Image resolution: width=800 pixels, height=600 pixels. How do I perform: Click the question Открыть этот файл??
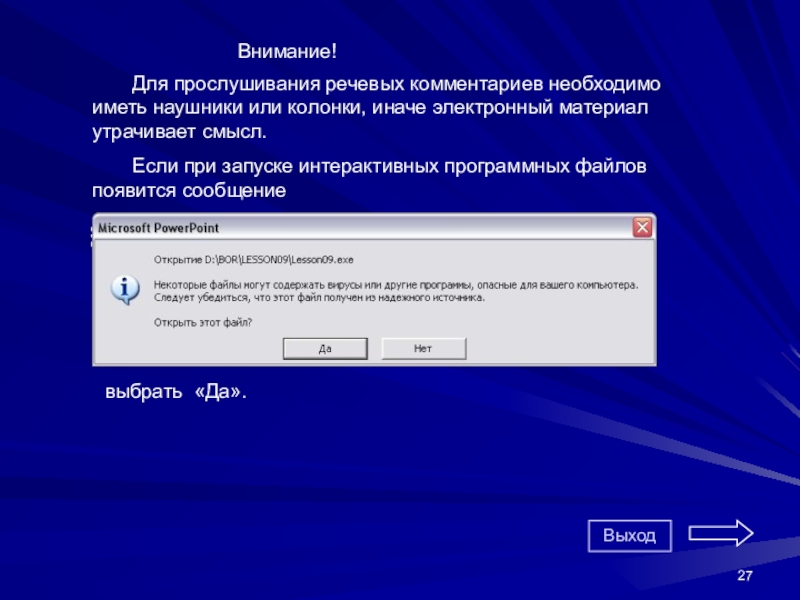tap(203, 322)
